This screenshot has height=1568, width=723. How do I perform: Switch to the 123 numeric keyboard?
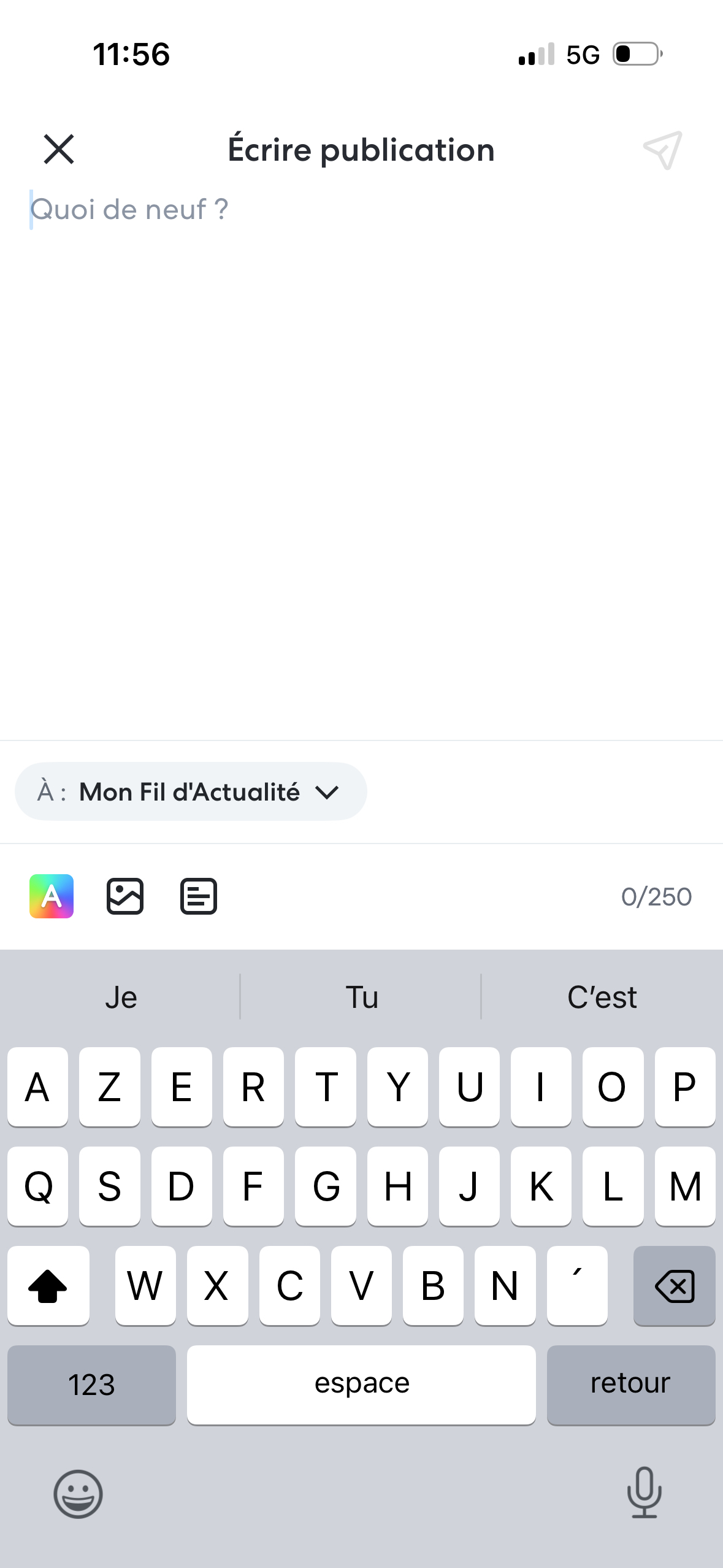coord(91,1385)
